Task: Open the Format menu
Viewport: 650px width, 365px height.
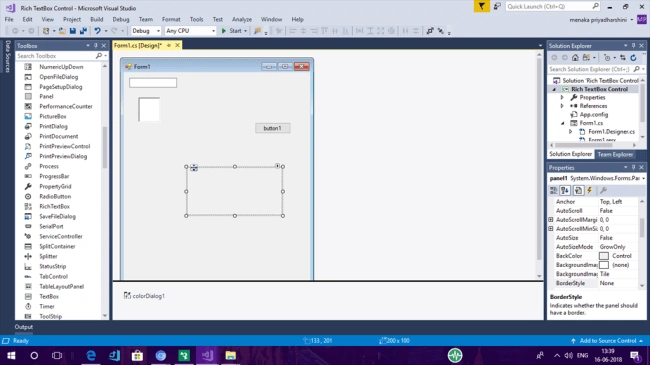Action: 171,19
